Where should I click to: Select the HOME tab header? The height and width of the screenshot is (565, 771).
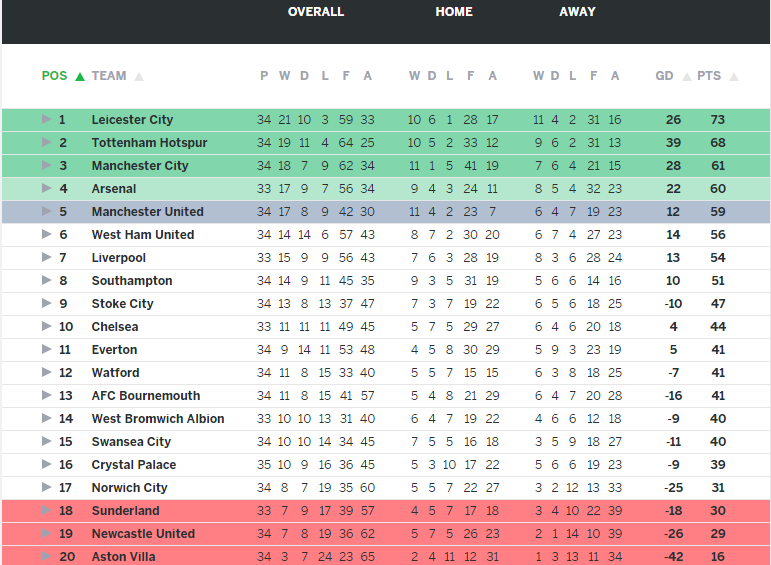click(x=454, y=12)
